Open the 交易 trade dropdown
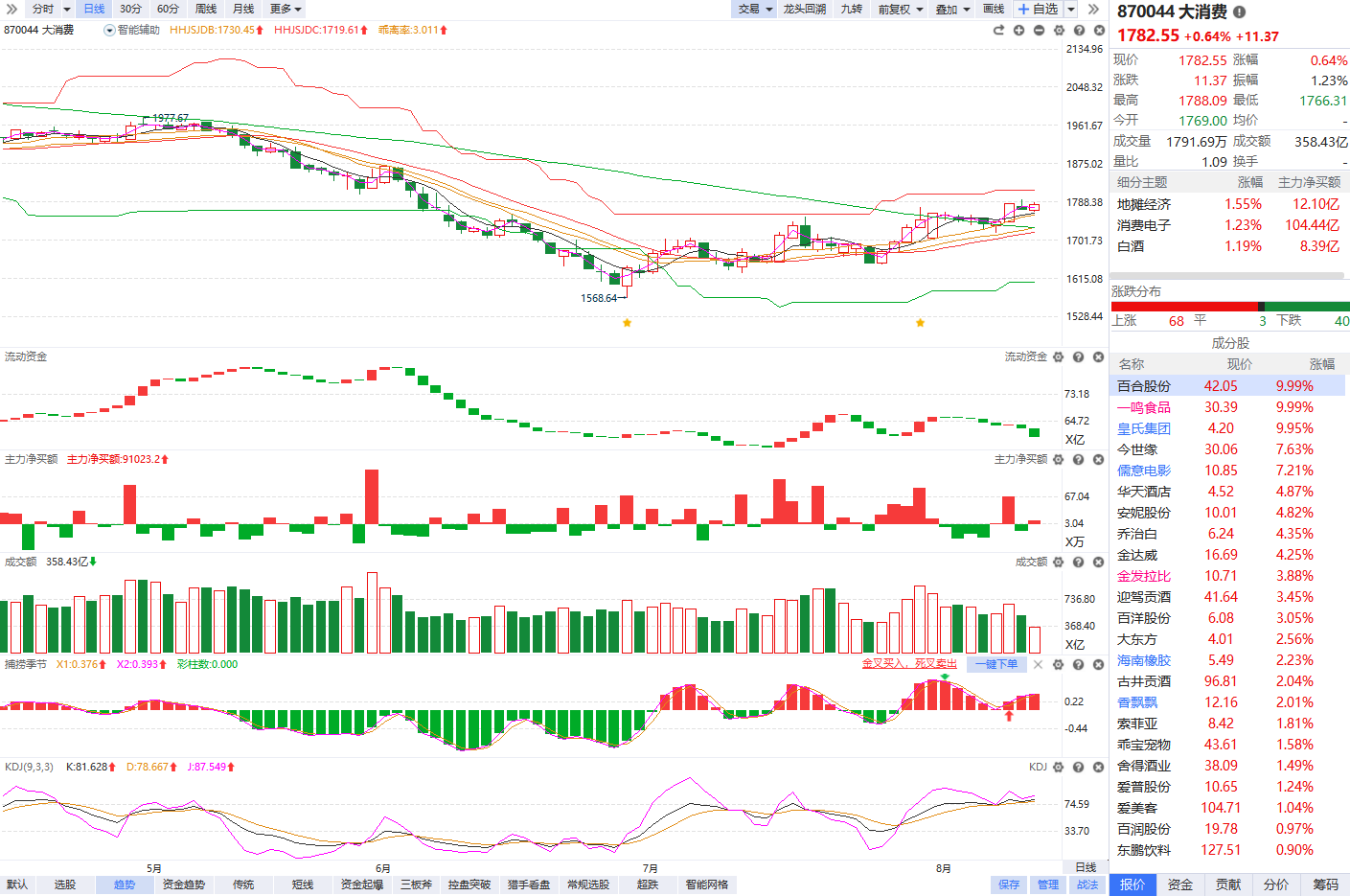Viewport: 1350px width, 896px height. point(755,9)
